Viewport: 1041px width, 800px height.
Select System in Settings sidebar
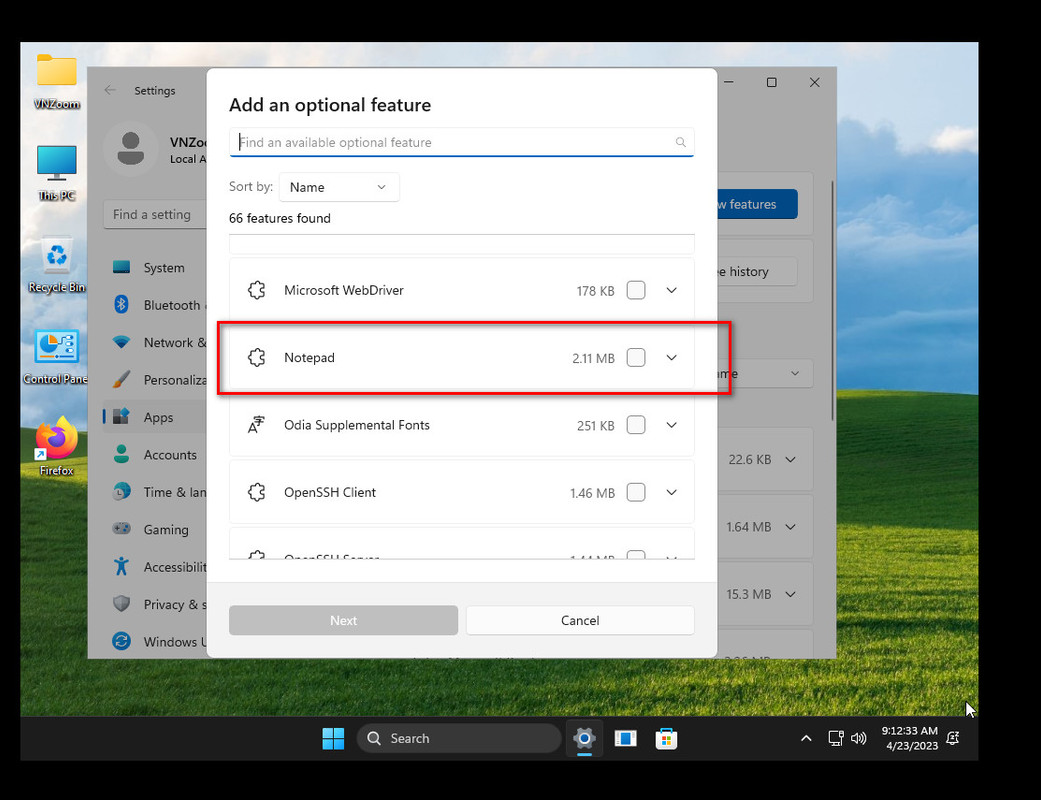coord(157,268)
